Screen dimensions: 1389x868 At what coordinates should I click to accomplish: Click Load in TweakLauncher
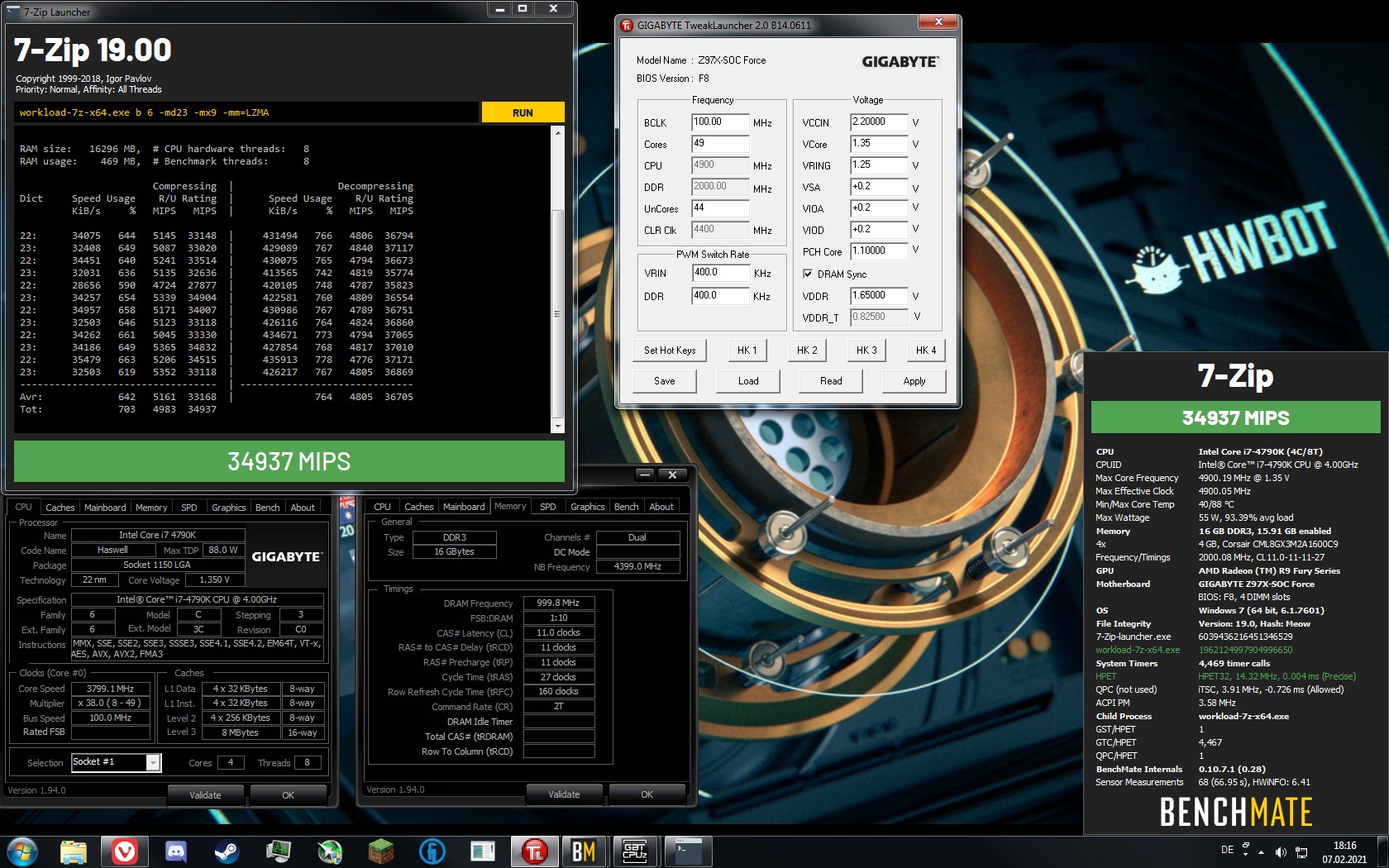tap(748, 381)
